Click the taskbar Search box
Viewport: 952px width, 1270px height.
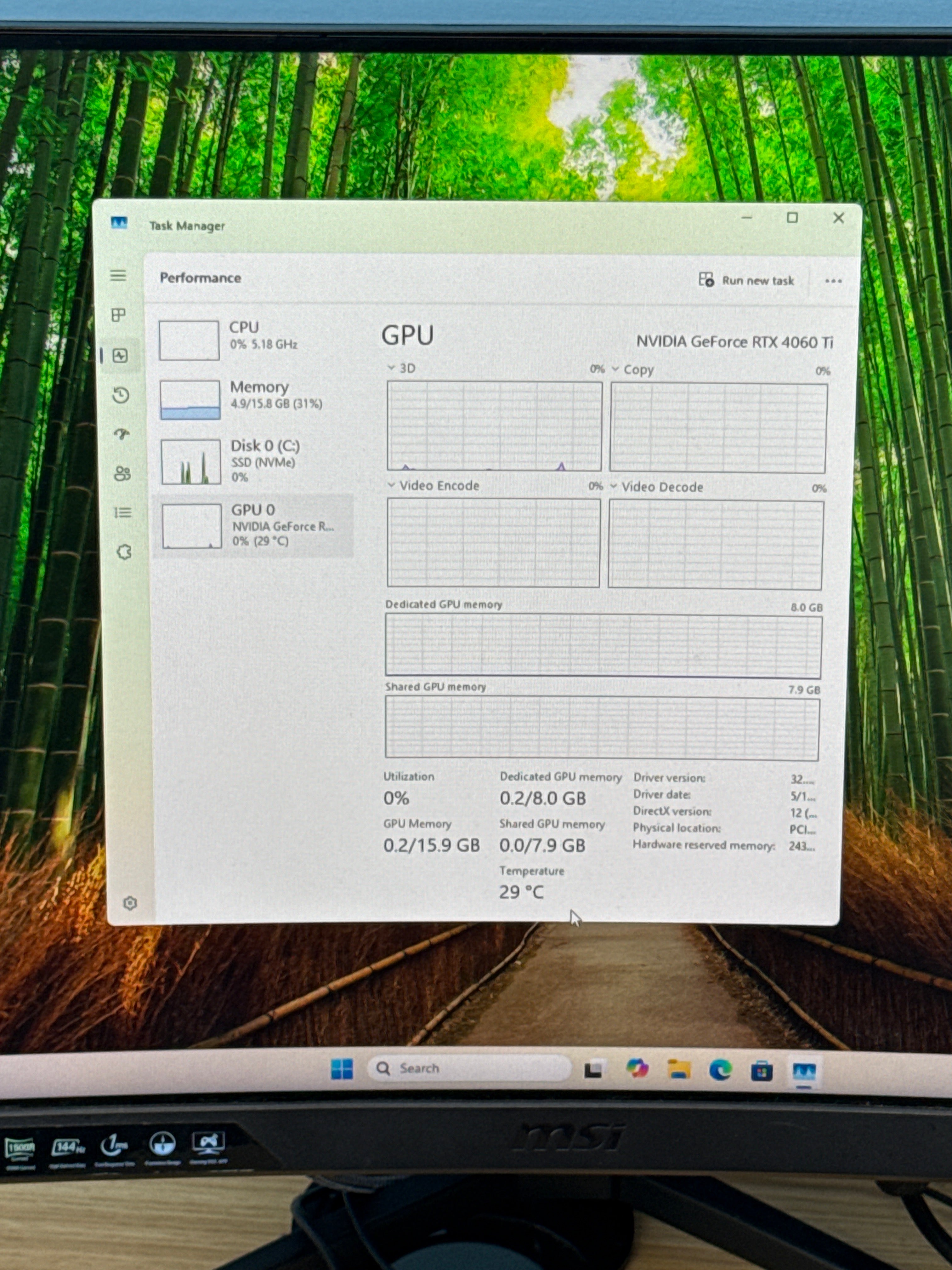pos(469,1068)
